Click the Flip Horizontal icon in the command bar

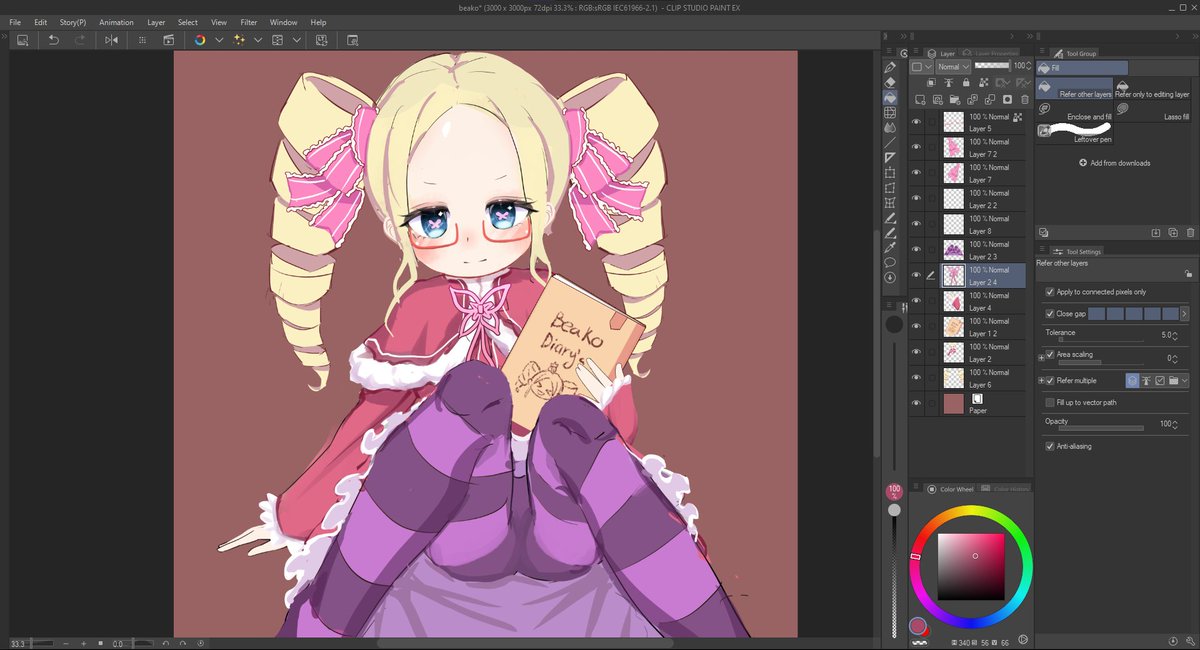(x=111, y=39)
